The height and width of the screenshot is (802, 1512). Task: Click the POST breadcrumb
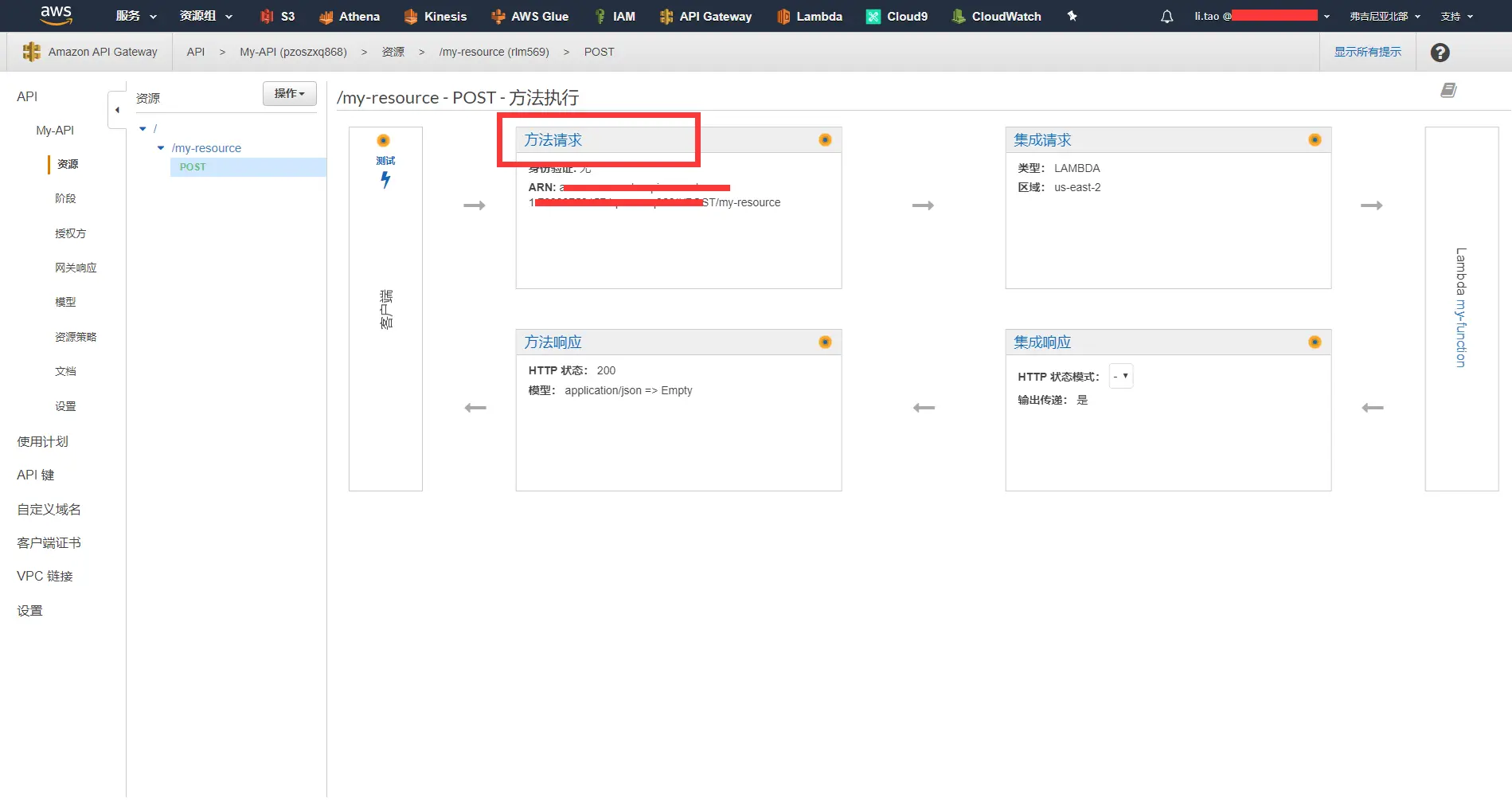tap(599, 52)
